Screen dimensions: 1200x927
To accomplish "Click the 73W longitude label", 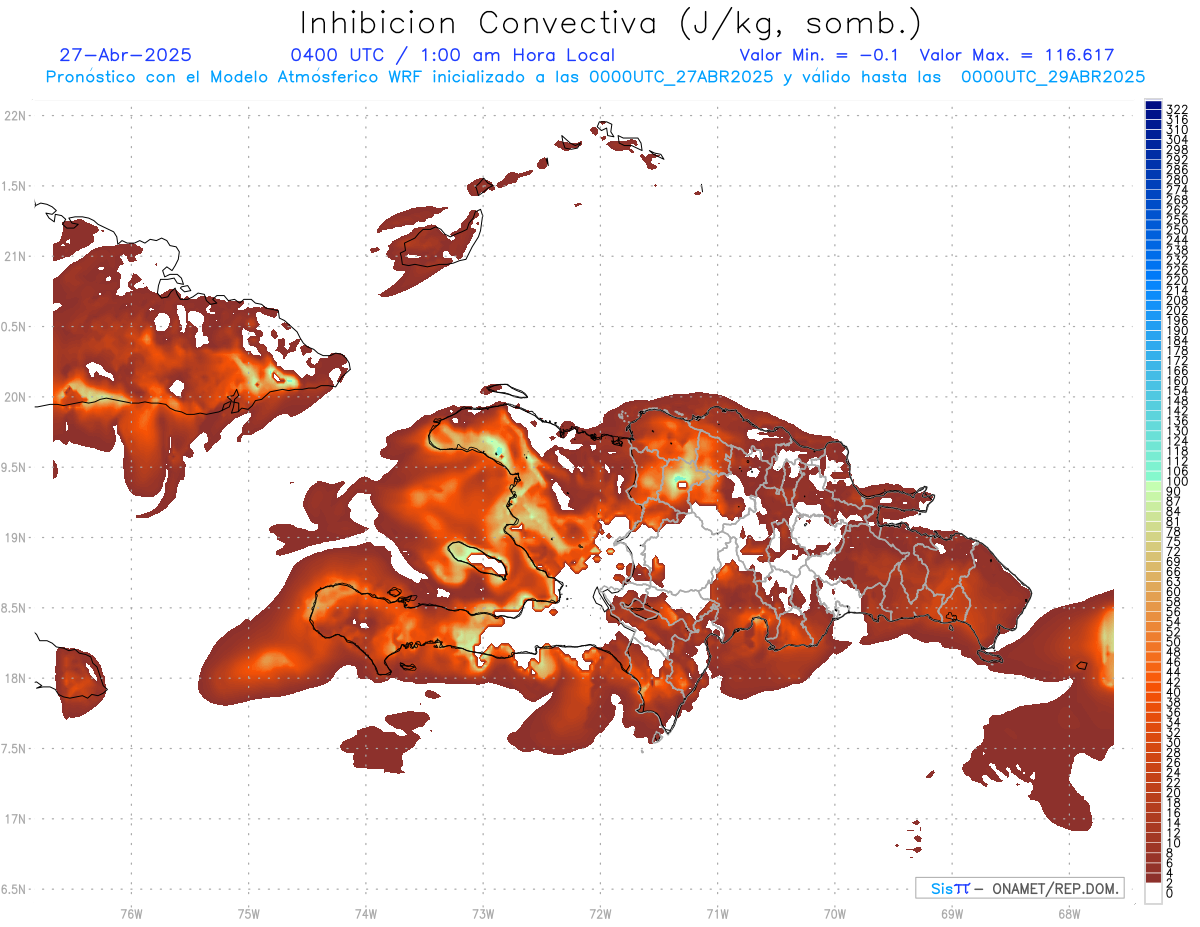I will pyautogui.click(x=483, y=913).
